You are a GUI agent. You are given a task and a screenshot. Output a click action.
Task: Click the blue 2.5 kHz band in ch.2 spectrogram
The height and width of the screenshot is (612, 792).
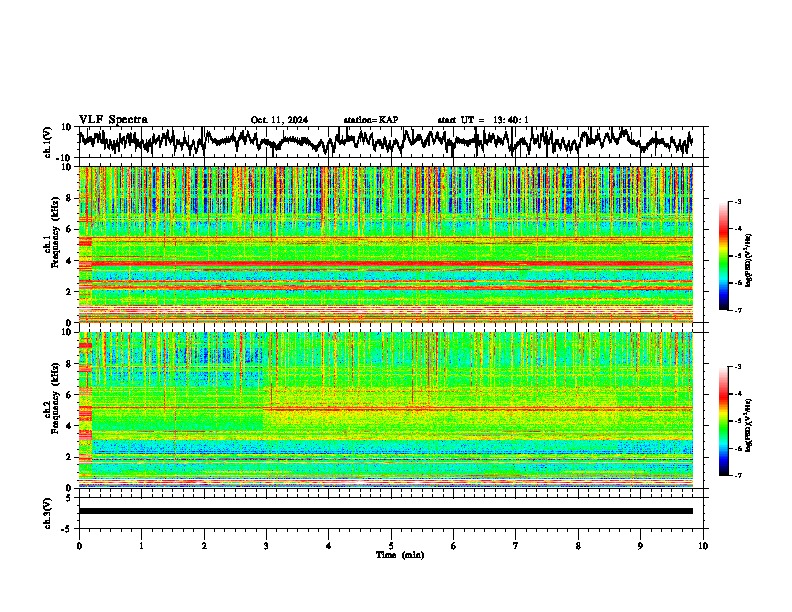(x=391, y=447)
